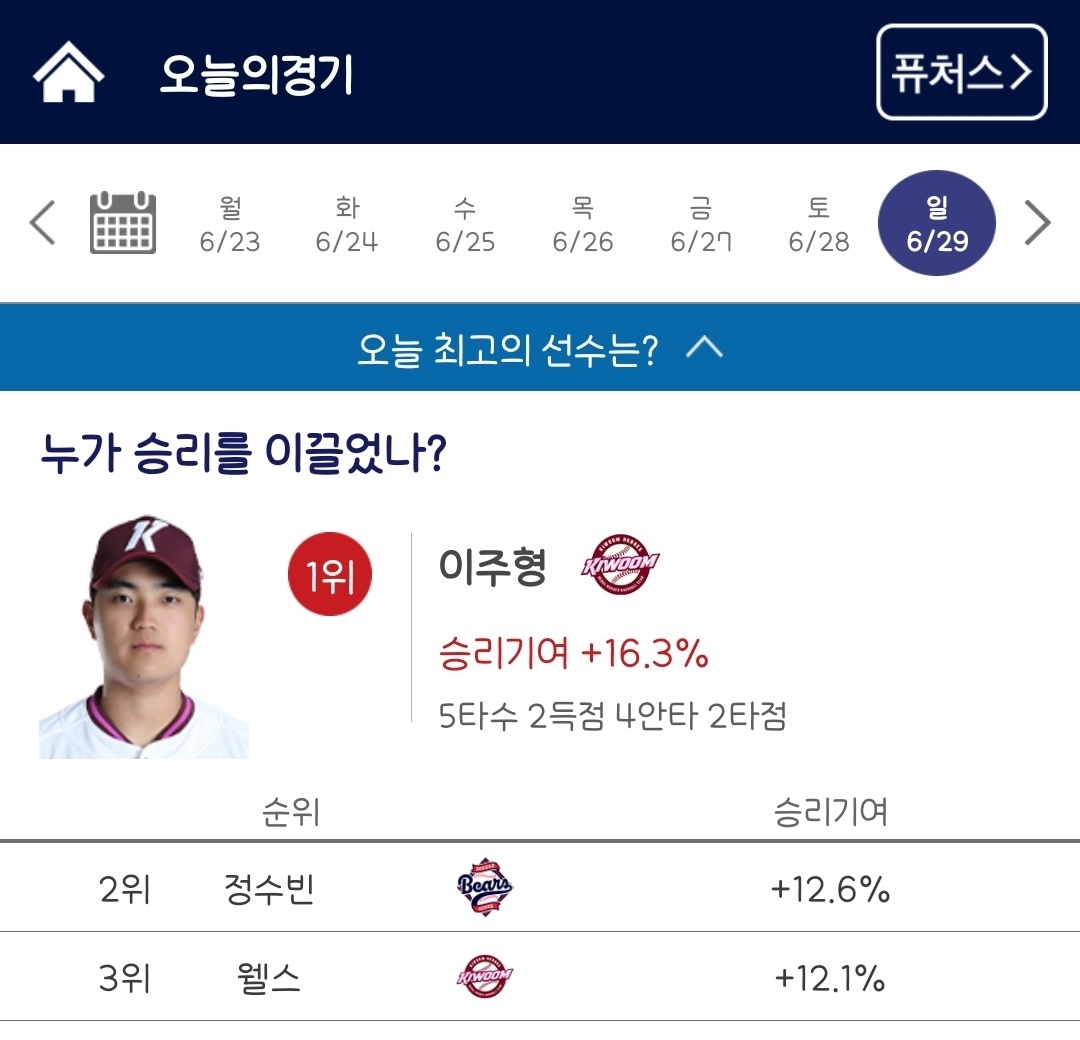Tap the red 1위 rank badge
Screen dimensions: 1080x1040
pyautogui.click(x=330, y=575)
